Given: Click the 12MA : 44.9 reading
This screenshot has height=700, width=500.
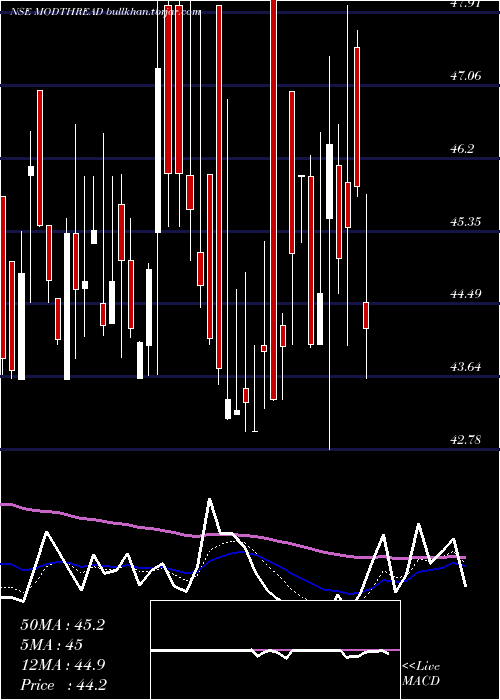Looking at the screenshot, I should tap(63, 665).
